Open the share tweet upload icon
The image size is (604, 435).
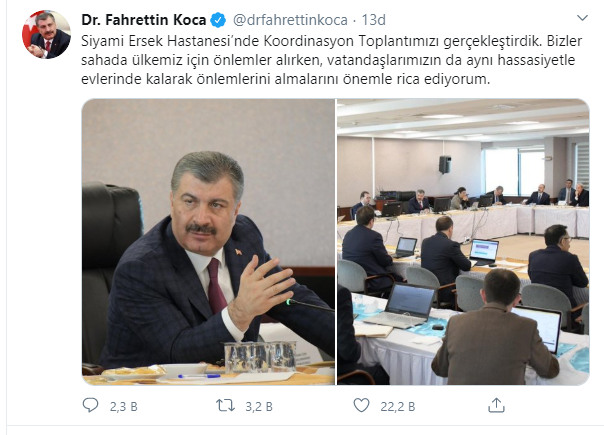496,405
